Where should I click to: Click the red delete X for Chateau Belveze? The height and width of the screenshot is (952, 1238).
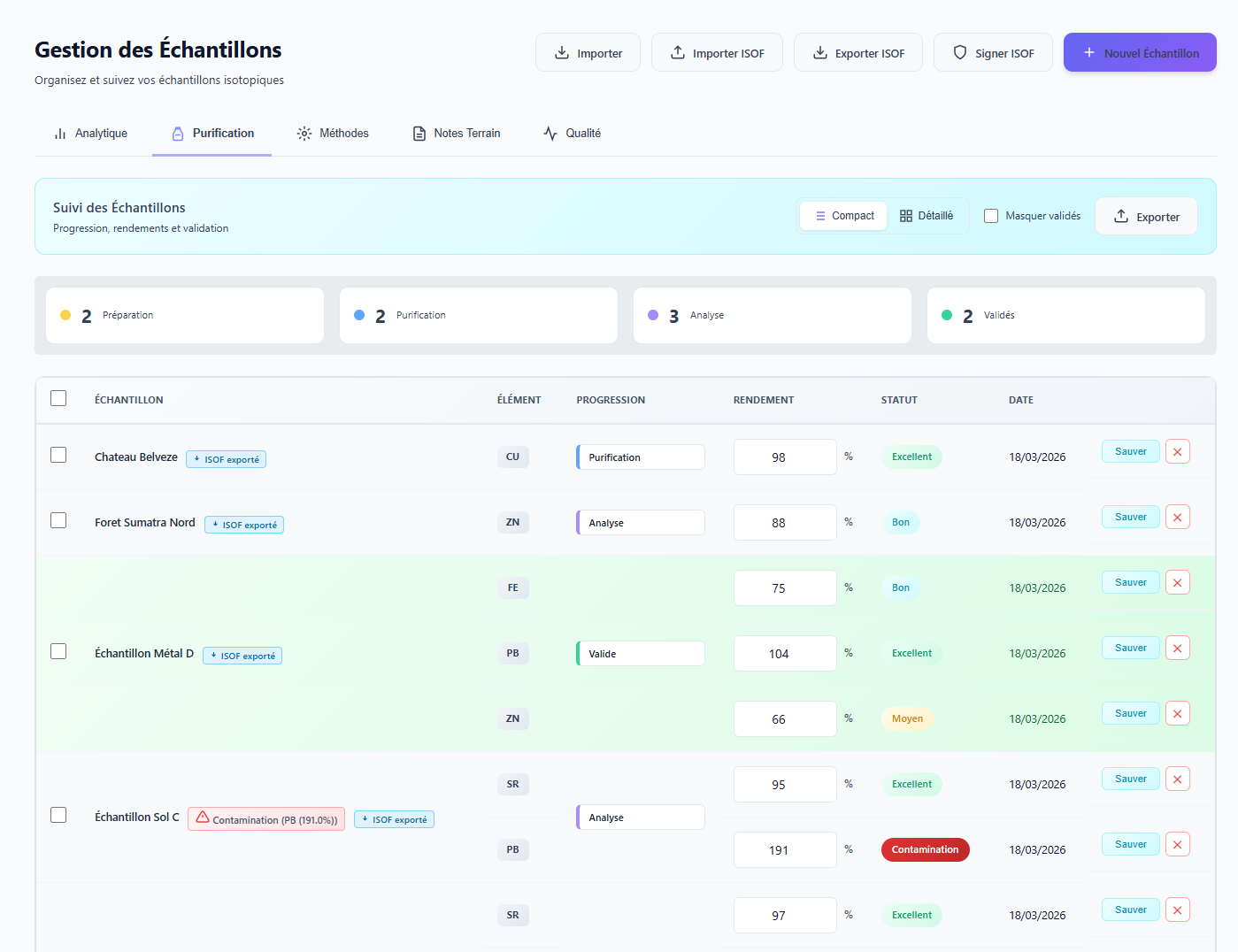(x=1177, y=452)
